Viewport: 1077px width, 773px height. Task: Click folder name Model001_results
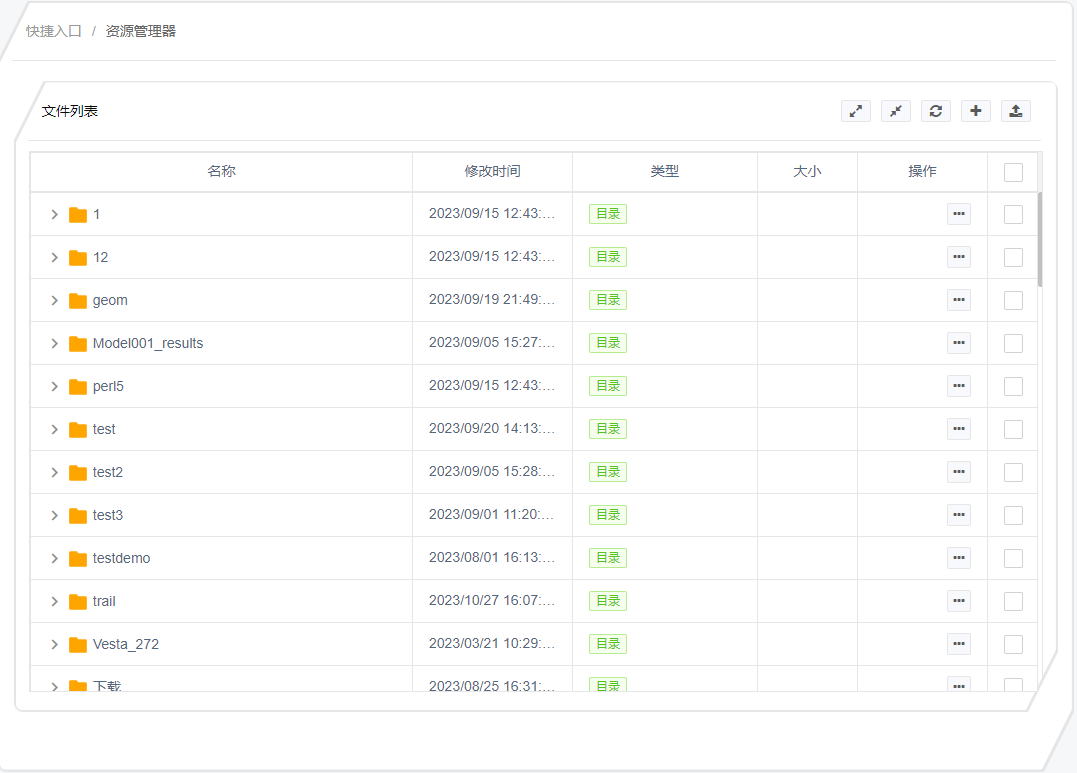point(148,344)
